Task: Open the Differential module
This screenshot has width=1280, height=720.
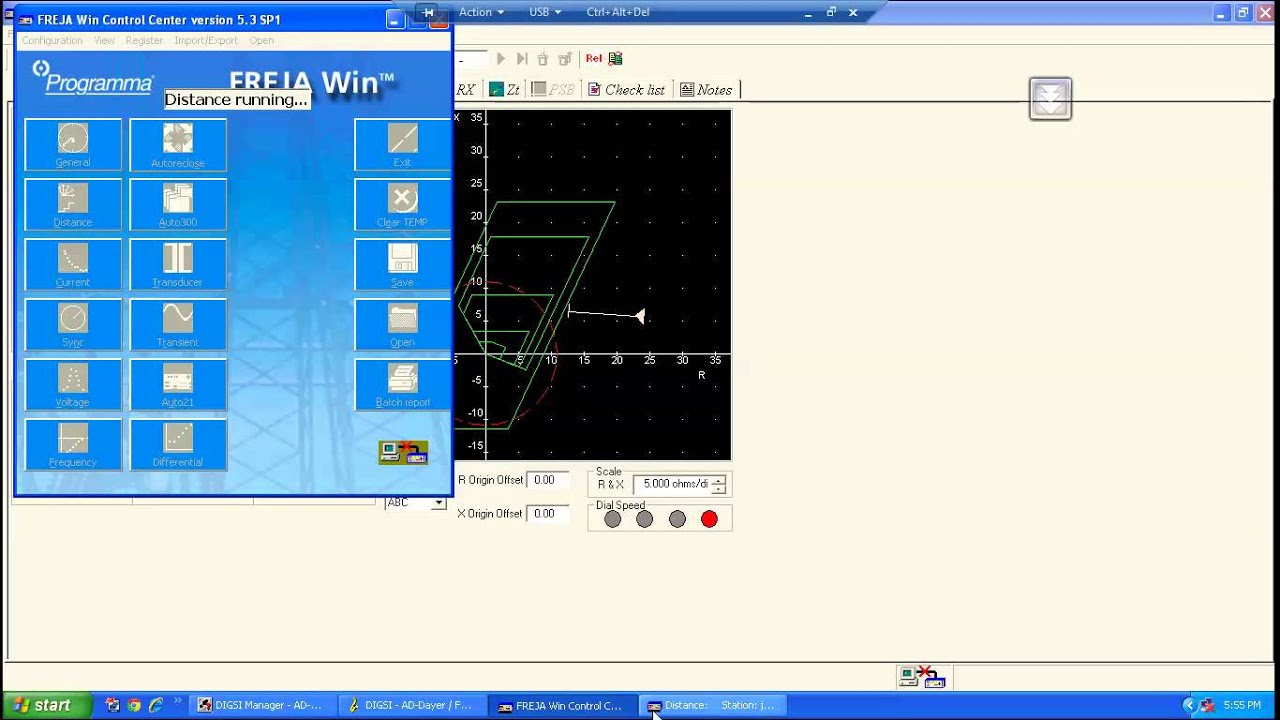Action: coord(178,444)
